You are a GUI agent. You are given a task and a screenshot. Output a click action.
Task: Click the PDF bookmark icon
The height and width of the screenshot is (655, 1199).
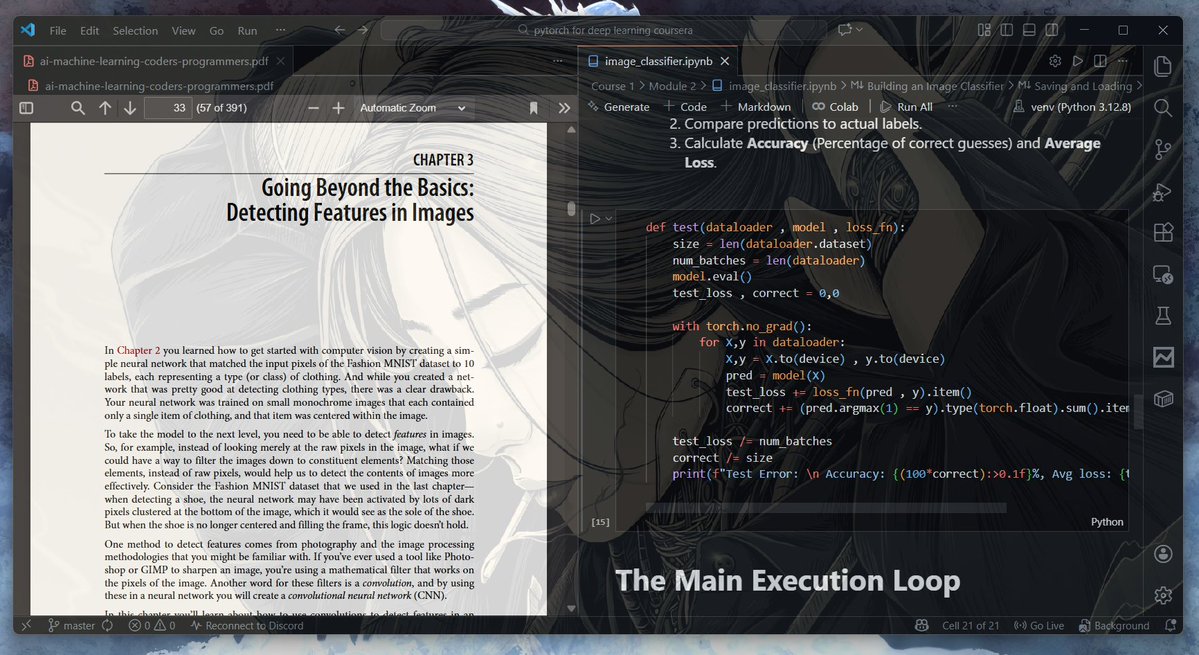click(x=534, y=108)
